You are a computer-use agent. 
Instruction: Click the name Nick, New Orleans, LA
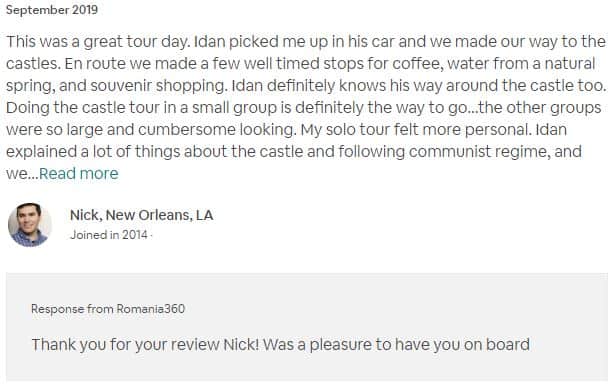(x=142, y=215)
